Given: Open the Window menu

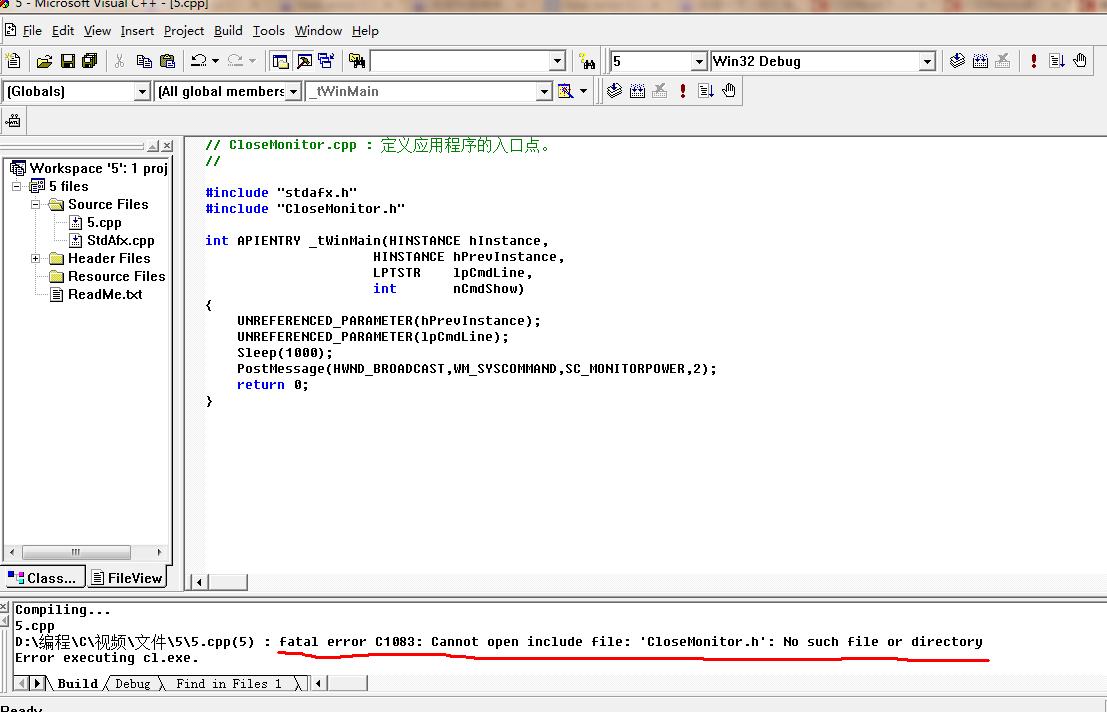Looking at the screenshot, I should click(x=318, y=31).
